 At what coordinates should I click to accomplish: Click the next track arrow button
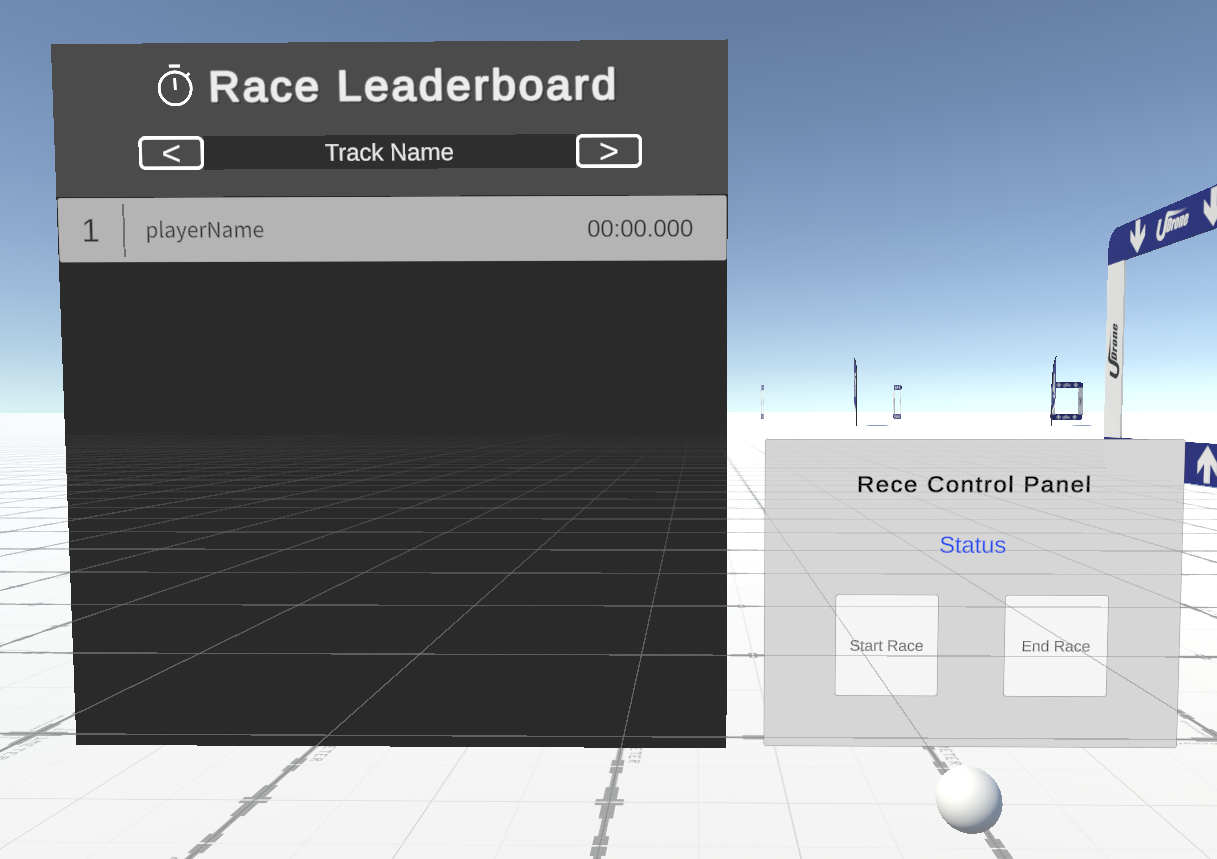609,151
